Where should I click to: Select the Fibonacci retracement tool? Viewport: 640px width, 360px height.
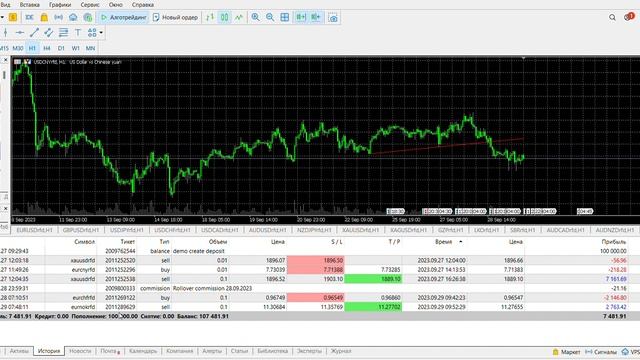63,33
